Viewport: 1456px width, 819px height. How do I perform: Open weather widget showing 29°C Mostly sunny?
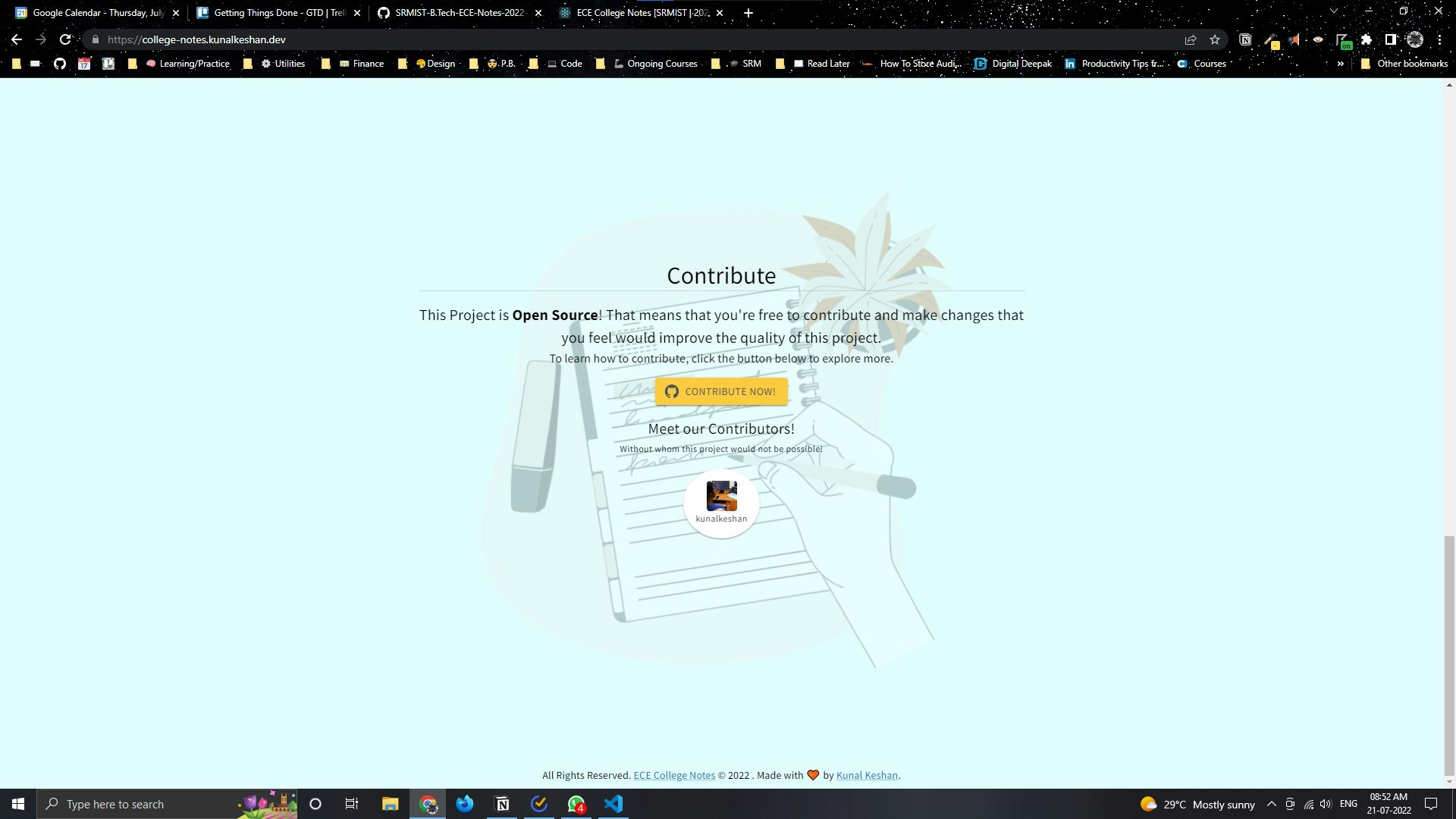pyautogui.click(x=1197, y=804)
